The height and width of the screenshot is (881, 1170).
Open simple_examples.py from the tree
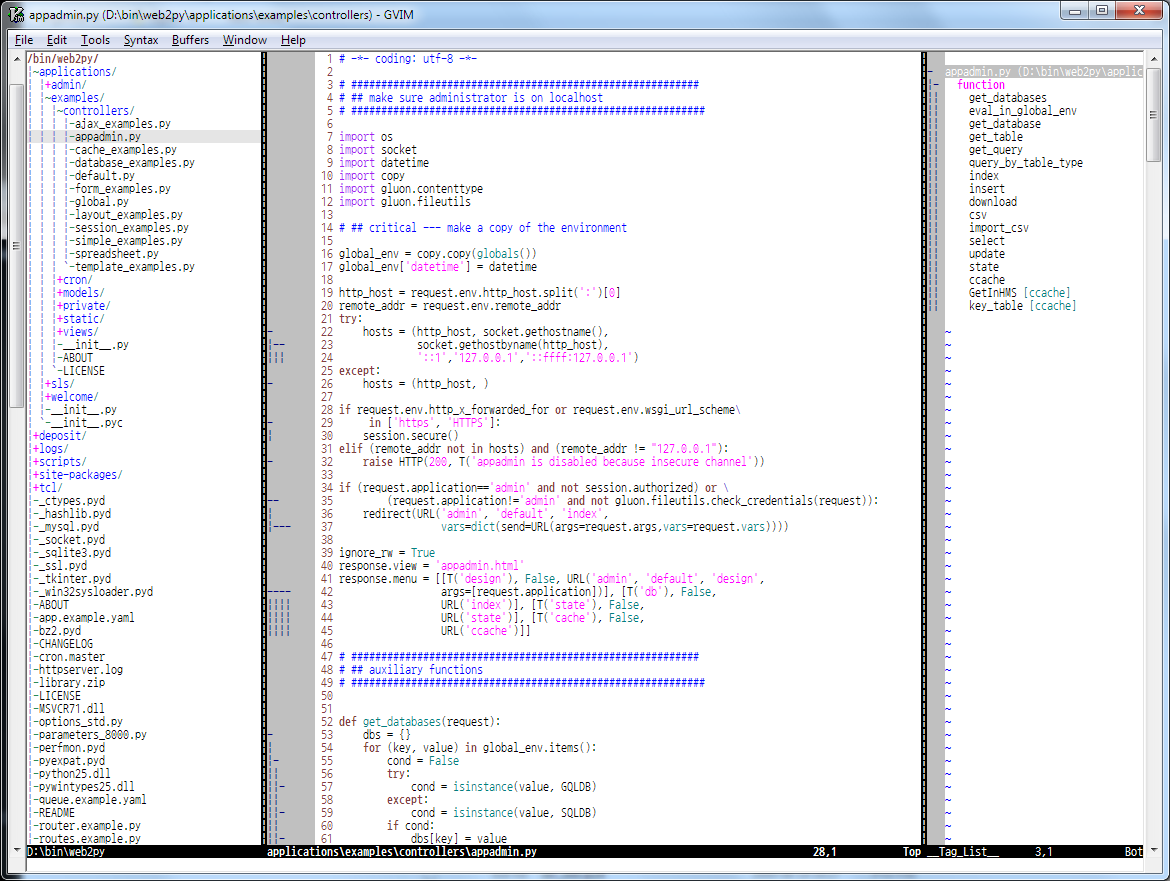[x=128, y=241]
